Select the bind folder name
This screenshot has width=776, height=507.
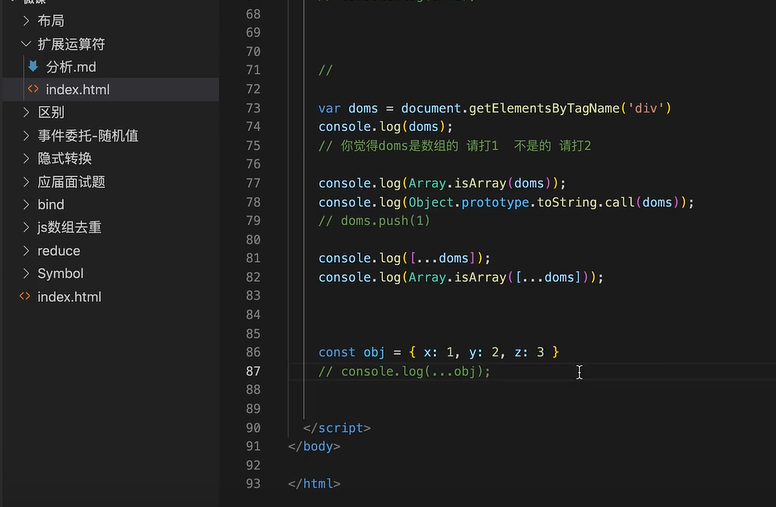[51, 204]
